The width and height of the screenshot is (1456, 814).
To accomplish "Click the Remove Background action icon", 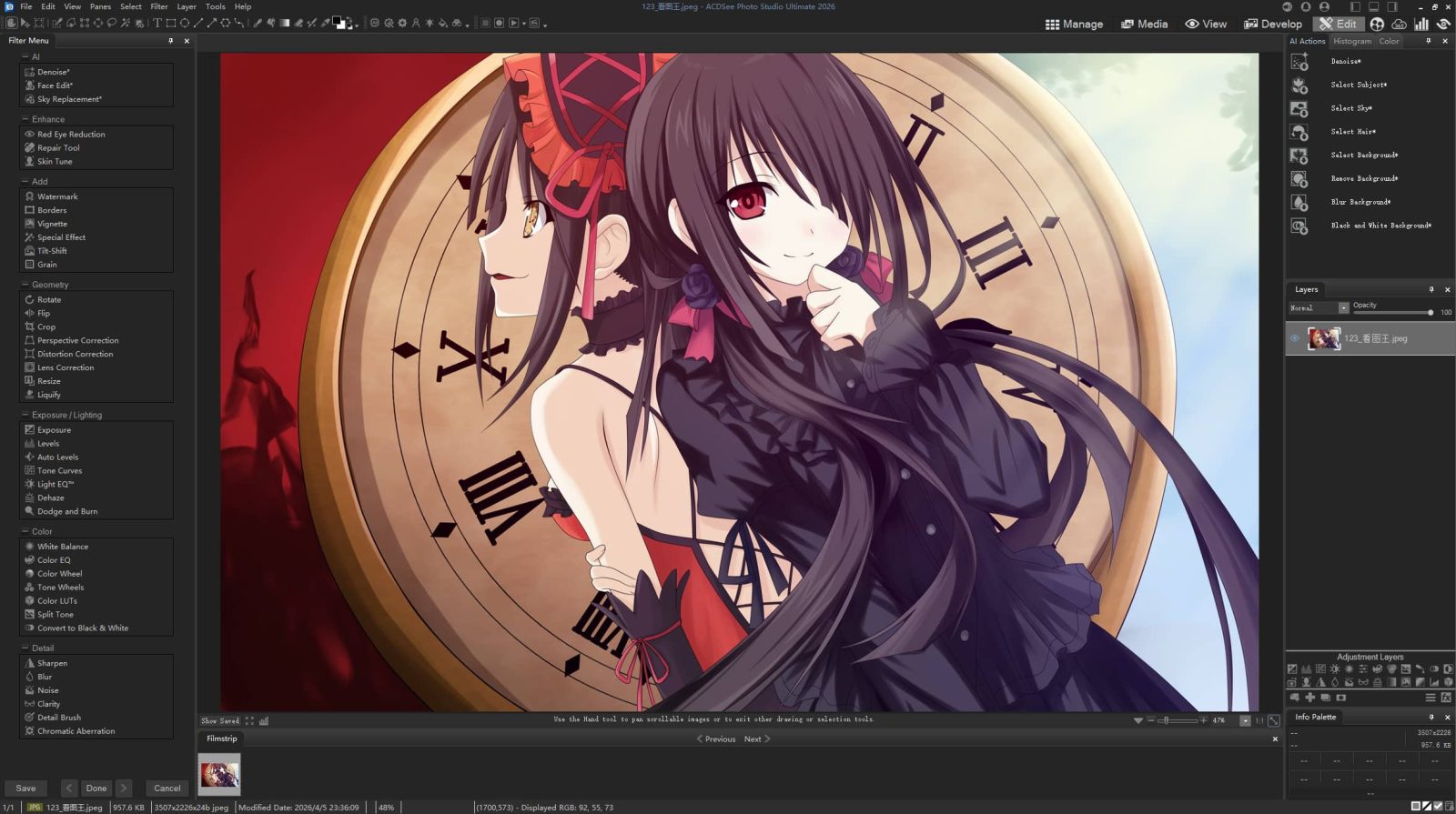I will click(x=1299, y=178).
